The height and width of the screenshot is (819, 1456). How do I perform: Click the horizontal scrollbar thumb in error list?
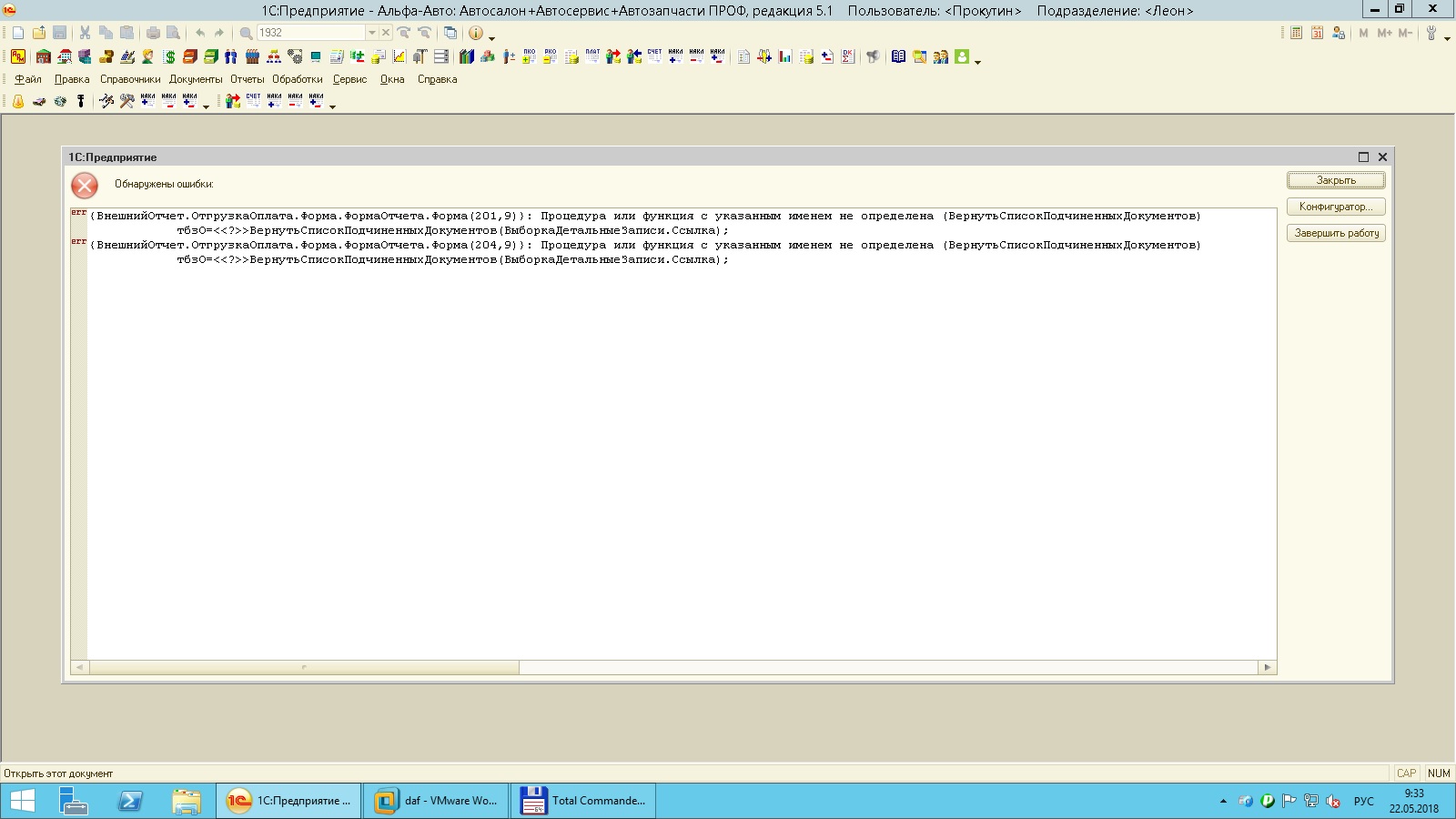coord(304,667)
